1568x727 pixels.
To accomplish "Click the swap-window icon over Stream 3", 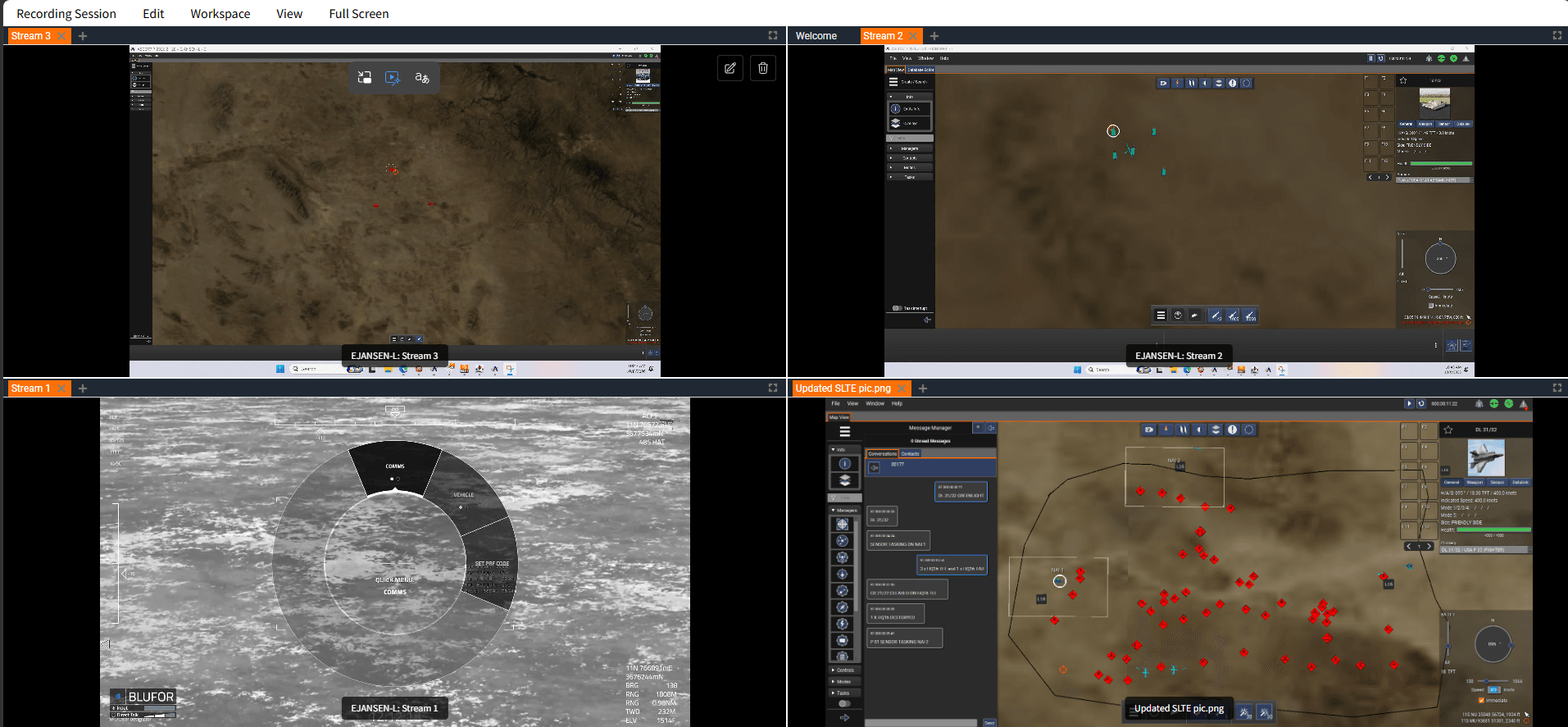I will click(365, 78).
